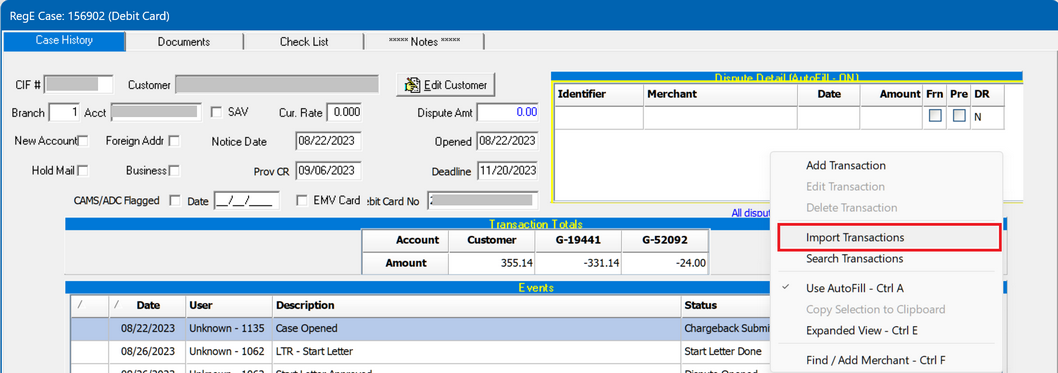1058x373 pixels.
Task: Select the Case Opened event row
Action: (421, 328)
